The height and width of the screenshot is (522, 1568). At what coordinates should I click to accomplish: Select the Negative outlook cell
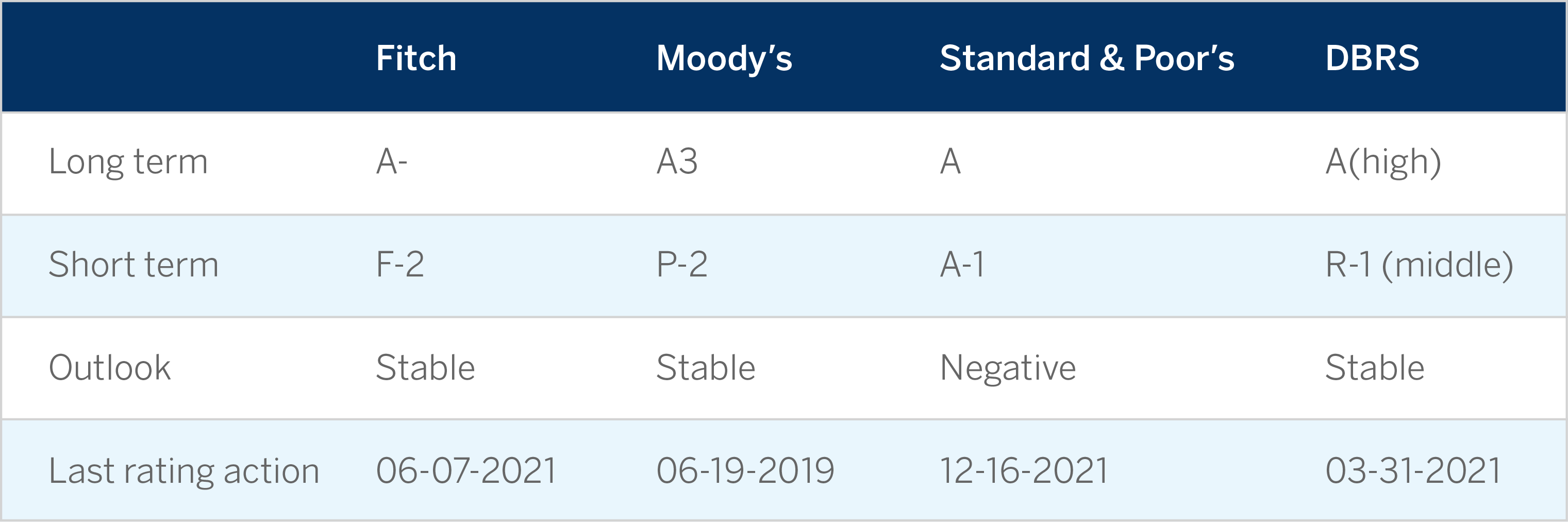click(1008, 368)
